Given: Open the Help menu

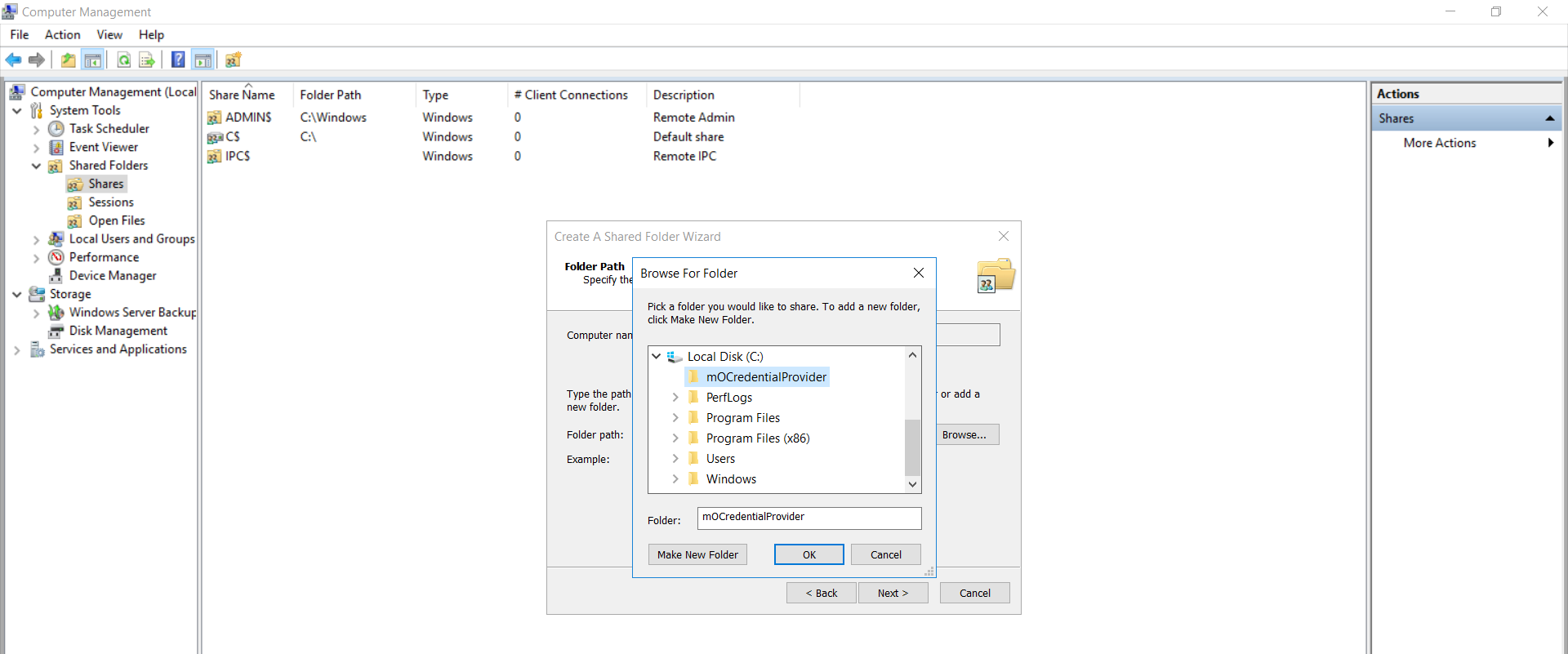Looking at the screenshot, I should [x=151, y=34].
